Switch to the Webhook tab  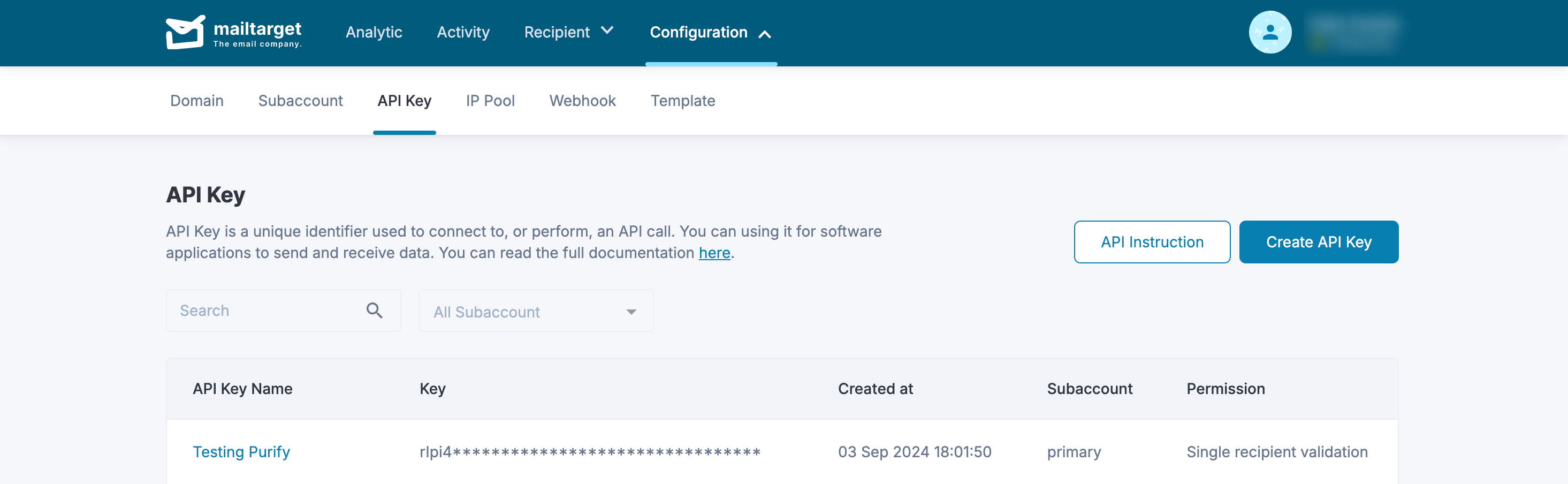(583, 101)
